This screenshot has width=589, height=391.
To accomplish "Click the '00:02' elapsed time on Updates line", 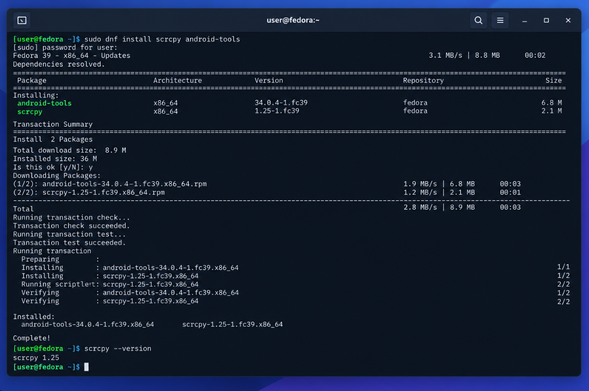I will tap(535, 56).
